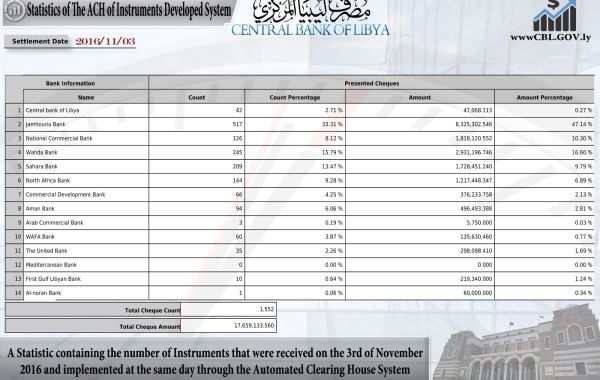This screenshot has height=380, width=600.
Task: Click the Total Cheque Count value field
Action: (228, 309)
